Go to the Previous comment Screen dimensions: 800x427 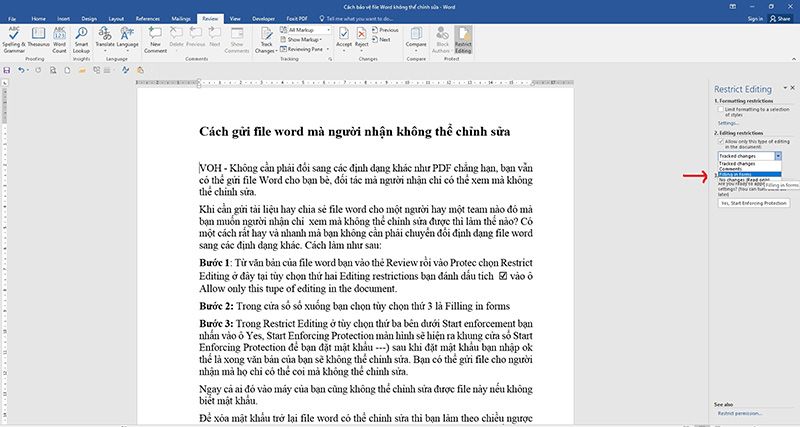tap(195, 37)
